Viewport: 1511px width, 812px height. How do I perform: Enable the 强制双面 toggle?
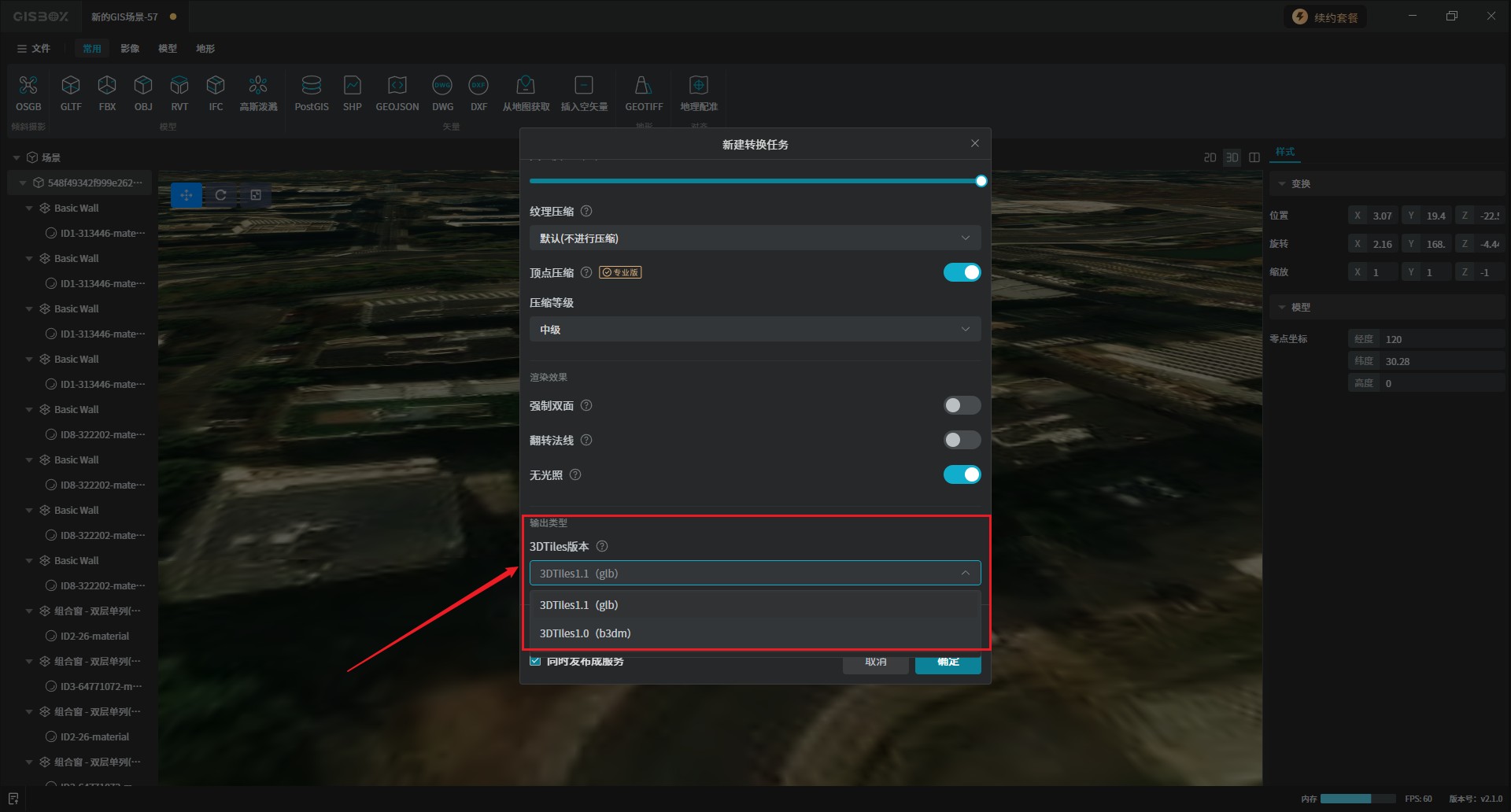point(962,405)
